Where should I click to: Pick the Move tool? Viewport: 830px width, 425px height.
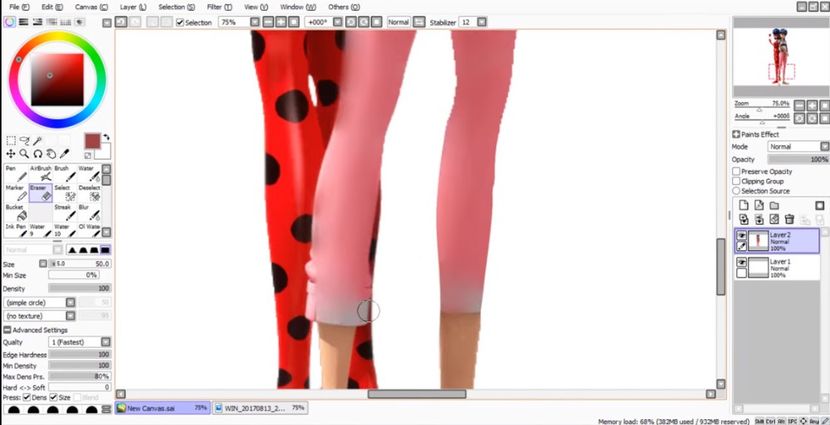coord(11,154)
